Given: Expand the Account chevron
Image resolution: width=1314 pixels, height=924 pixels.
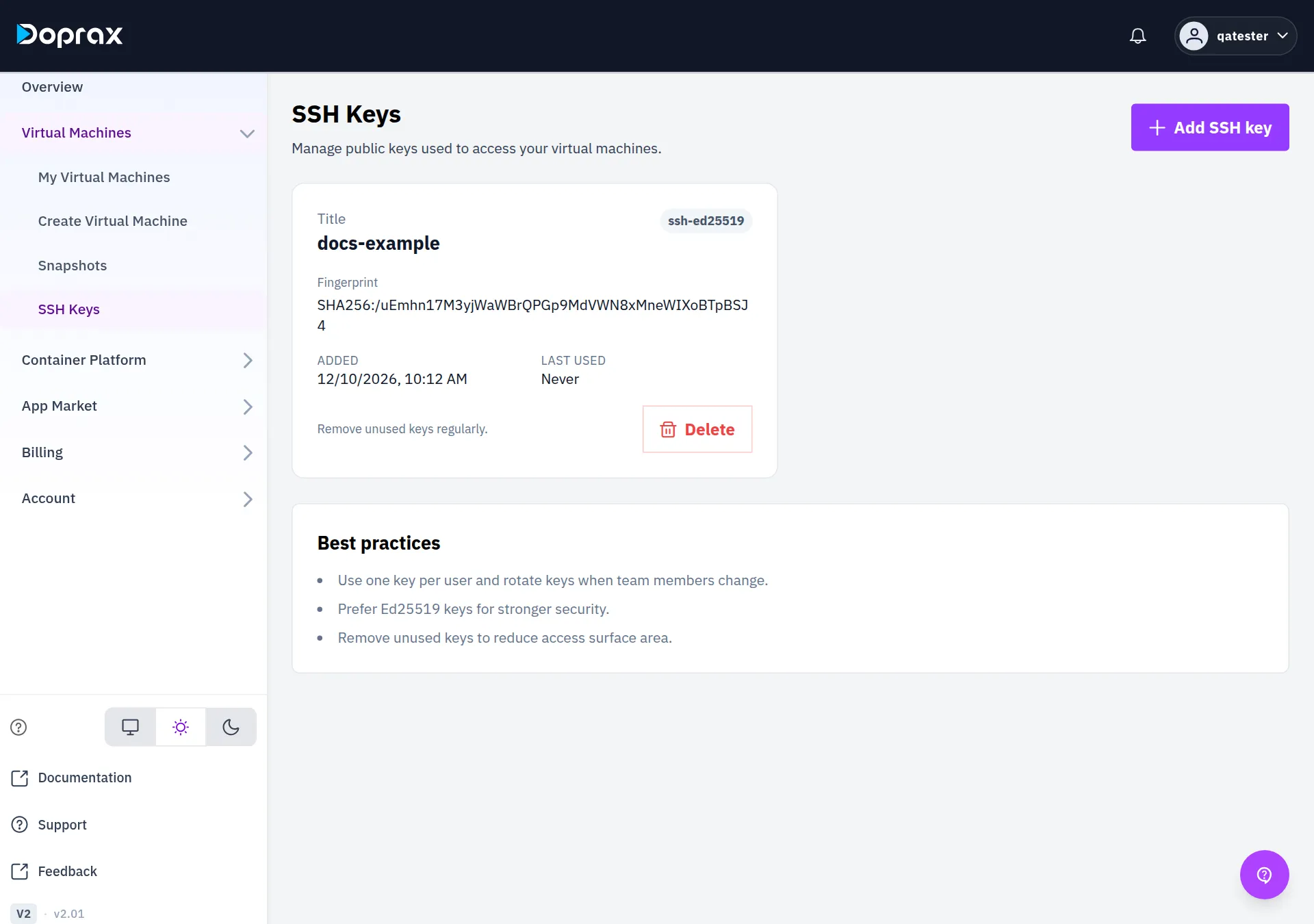Looking at the screenshot, I should 248,499.
